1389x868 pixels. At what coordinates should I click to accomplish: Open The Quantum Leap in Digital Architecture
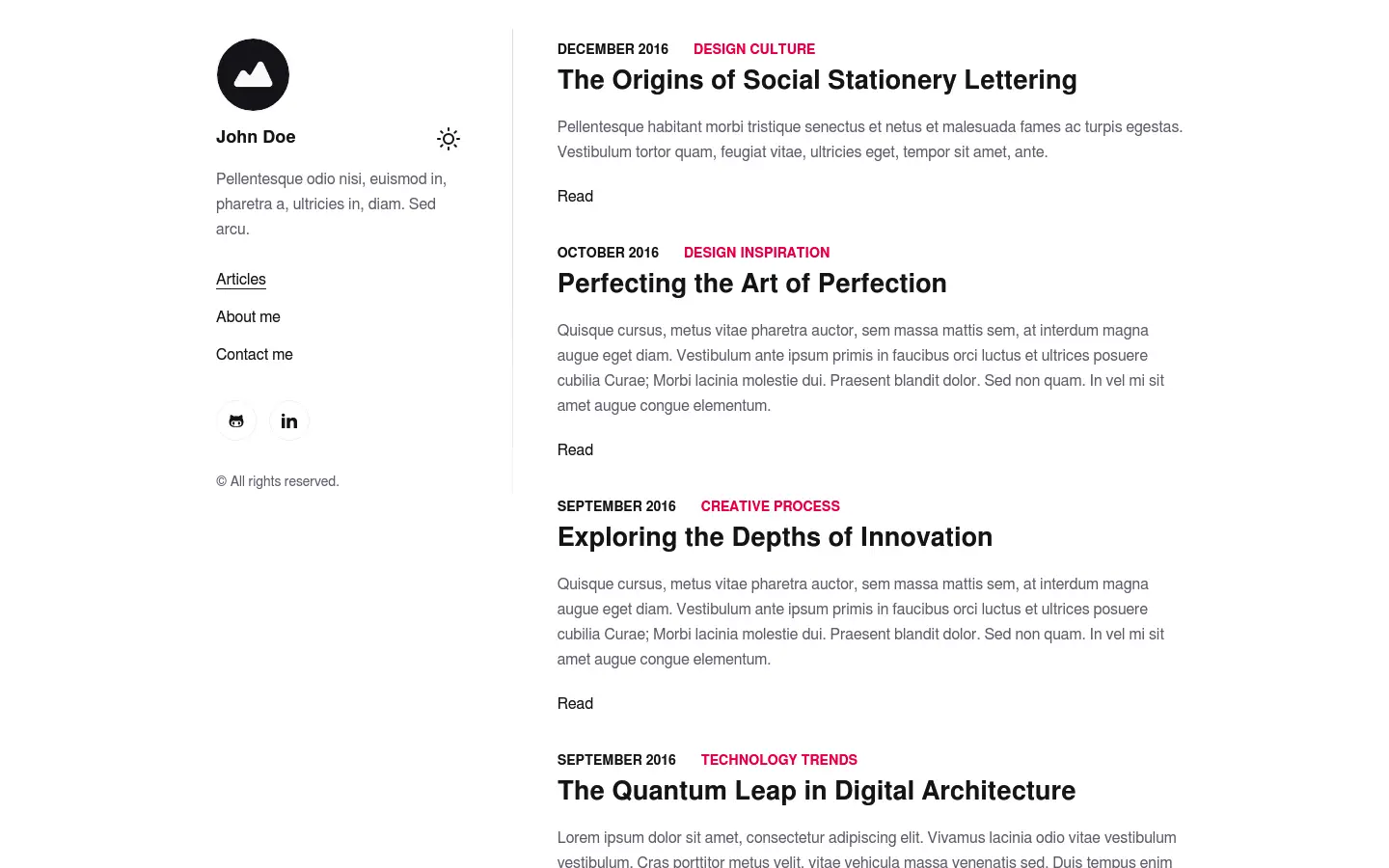click(816, 791)
